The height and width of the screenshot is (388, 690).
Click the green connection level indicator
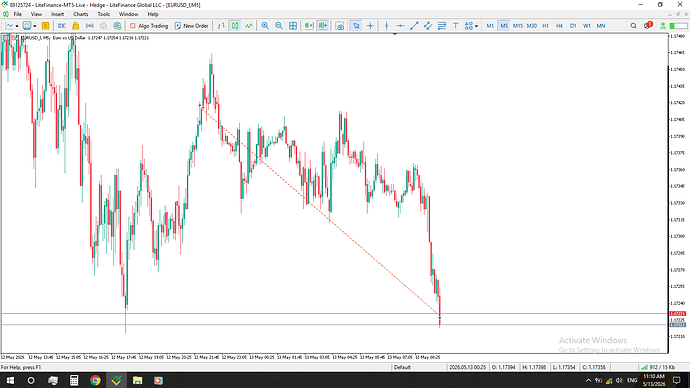tap(678, 26)
